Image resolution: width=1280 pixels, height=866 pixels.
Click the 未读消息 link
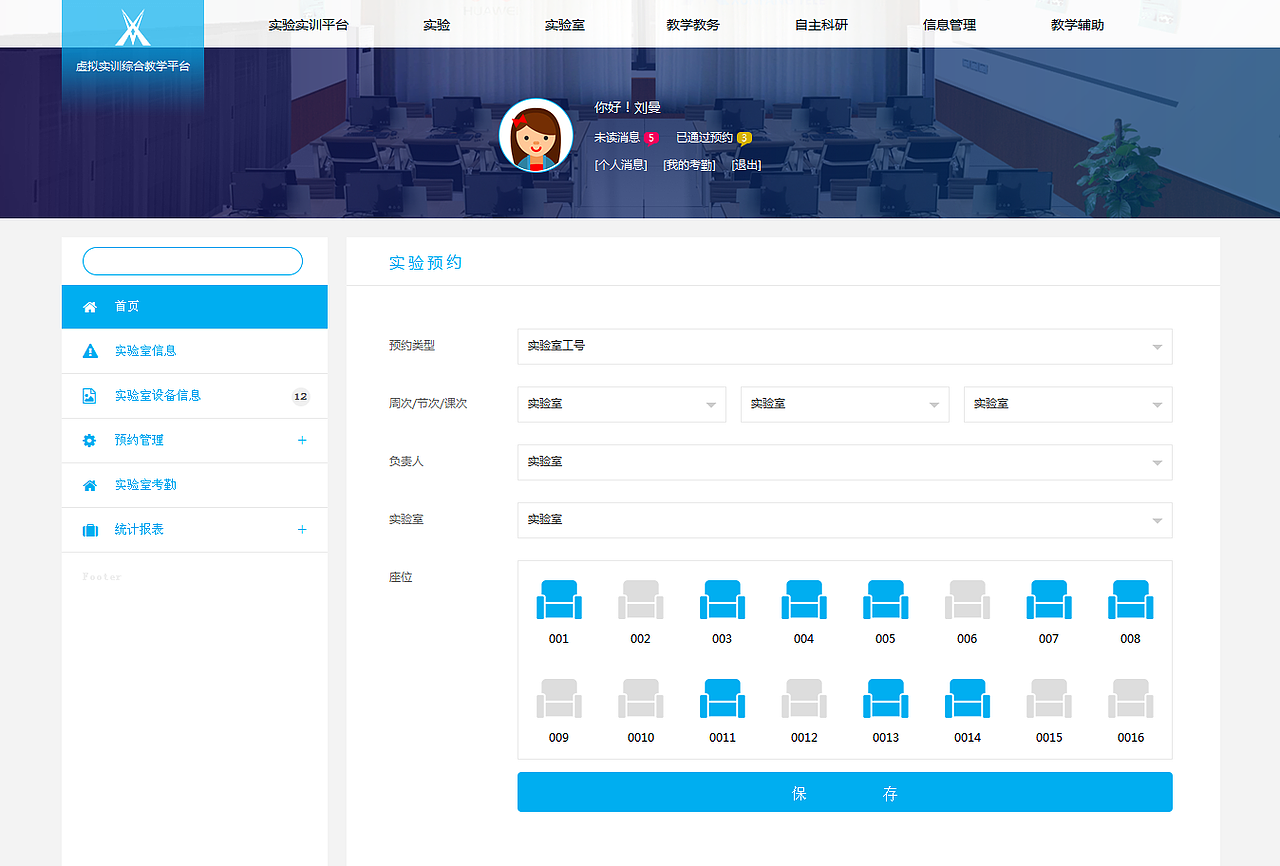pyautogui.click(x=617, y=138)
